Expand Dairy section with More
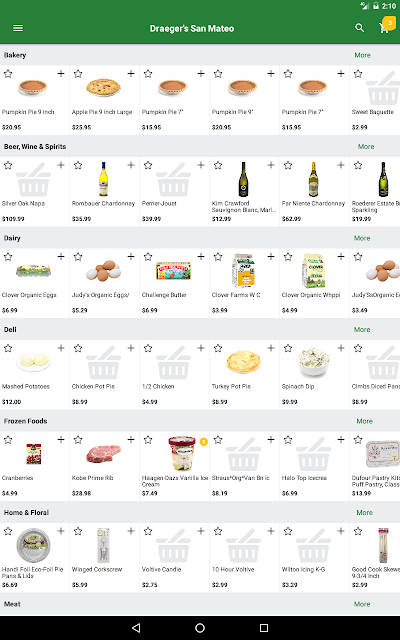 pyautogui.click(x=362, y=238)
